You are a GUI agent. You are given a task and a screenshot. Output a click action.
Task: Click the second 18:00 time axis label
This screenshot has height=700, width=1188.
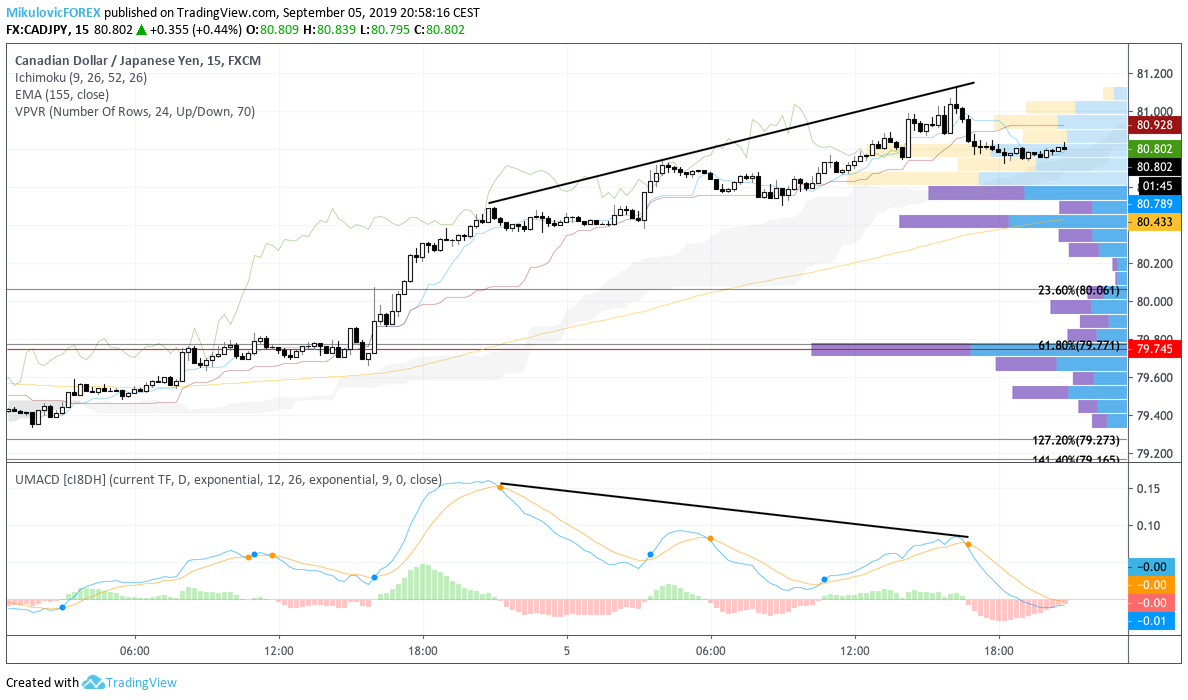(999, 651)
